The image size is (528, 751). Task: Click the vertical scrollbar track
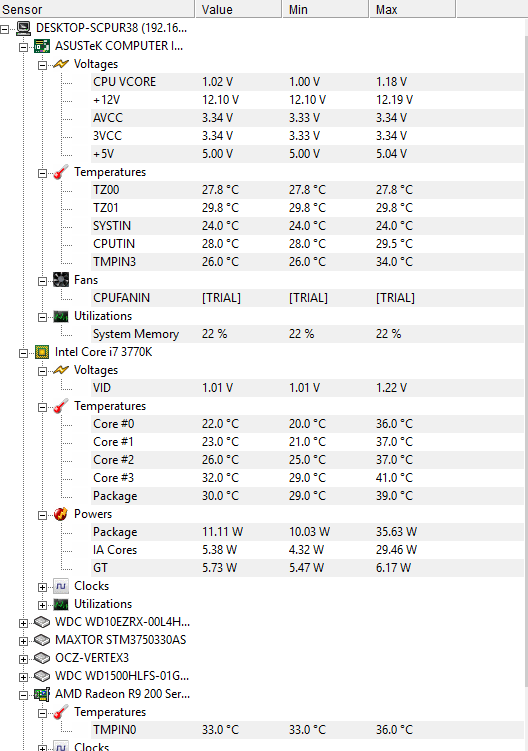[x=526, y=385]
